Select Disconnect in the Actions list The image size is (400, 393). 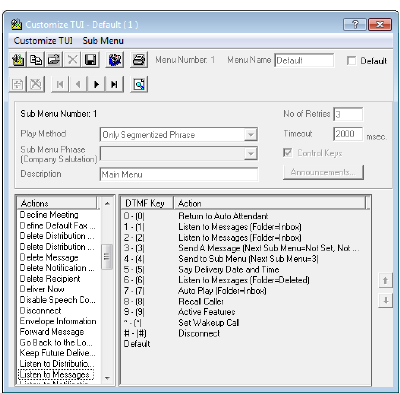point(40,310)
